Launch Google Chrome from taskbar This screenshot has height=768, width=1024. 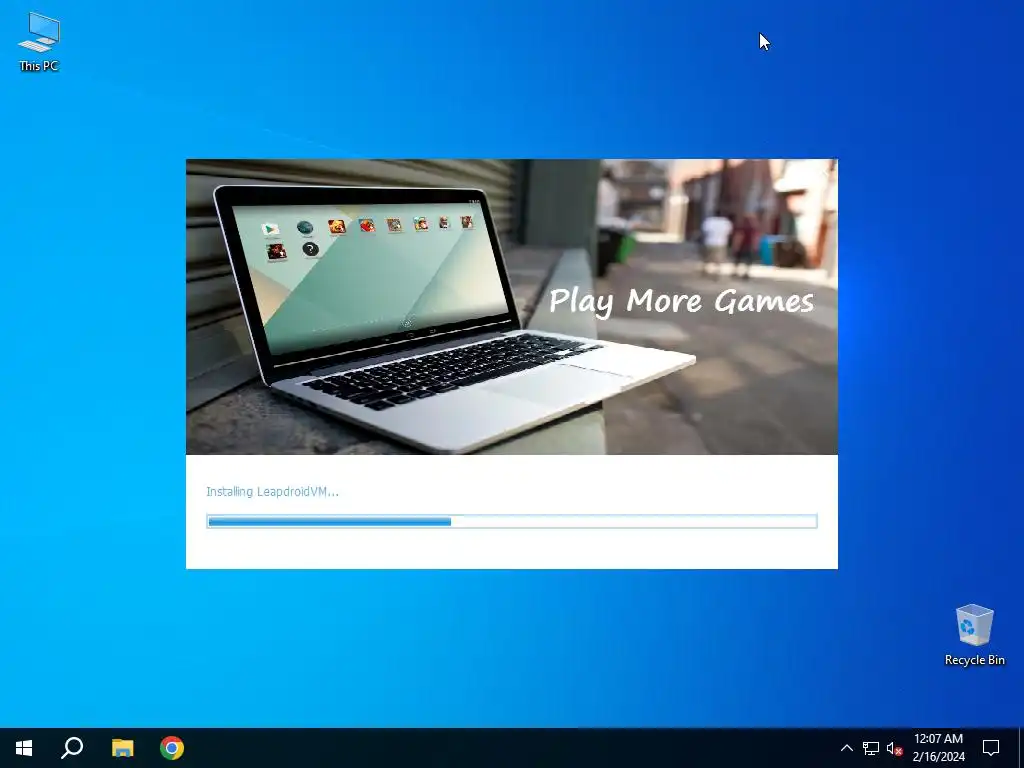point(172,748)
